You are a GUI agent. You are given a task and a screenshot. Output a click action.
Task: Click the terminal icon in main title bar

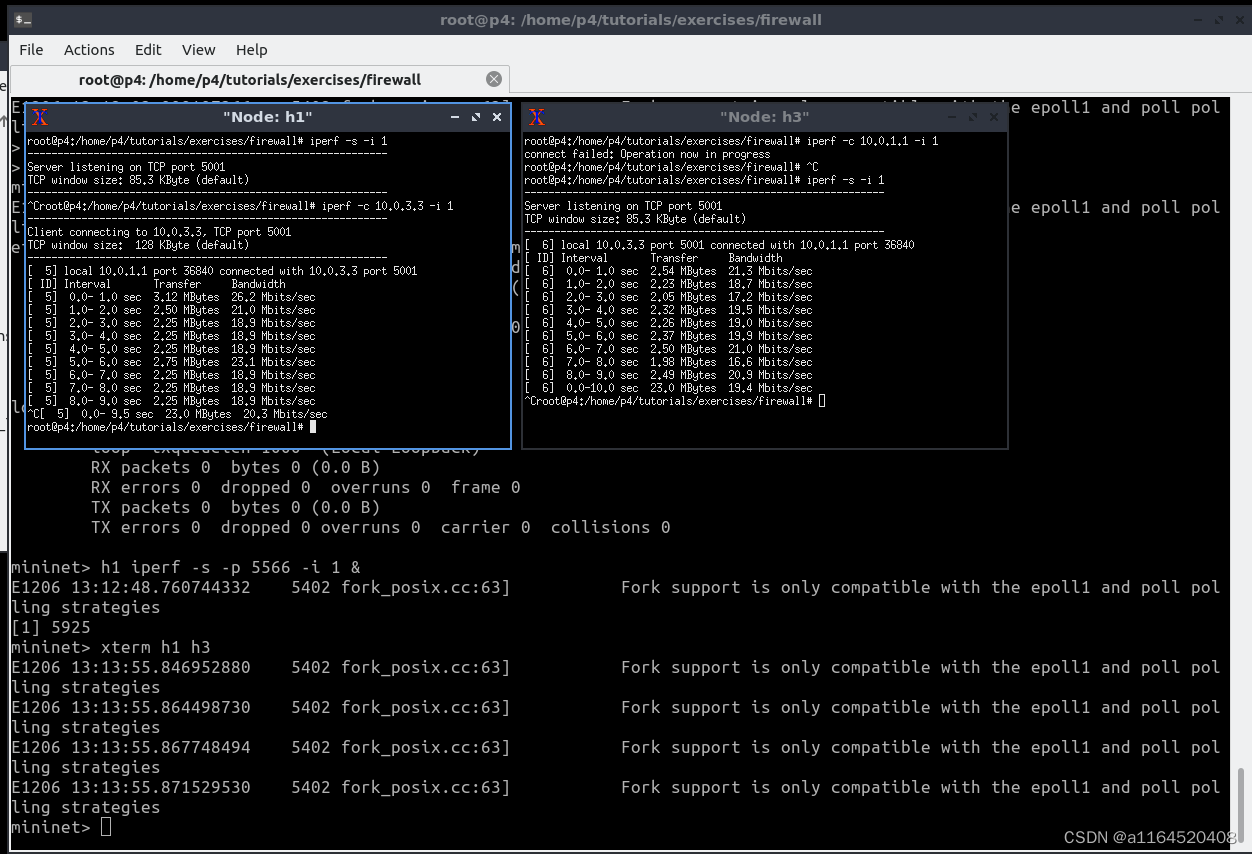[22, 19]
